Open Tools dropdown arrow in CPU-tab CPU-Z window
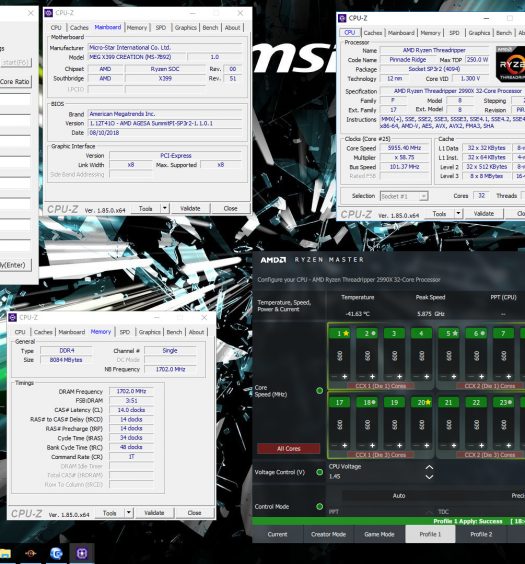525x564 pixels. 458,213
